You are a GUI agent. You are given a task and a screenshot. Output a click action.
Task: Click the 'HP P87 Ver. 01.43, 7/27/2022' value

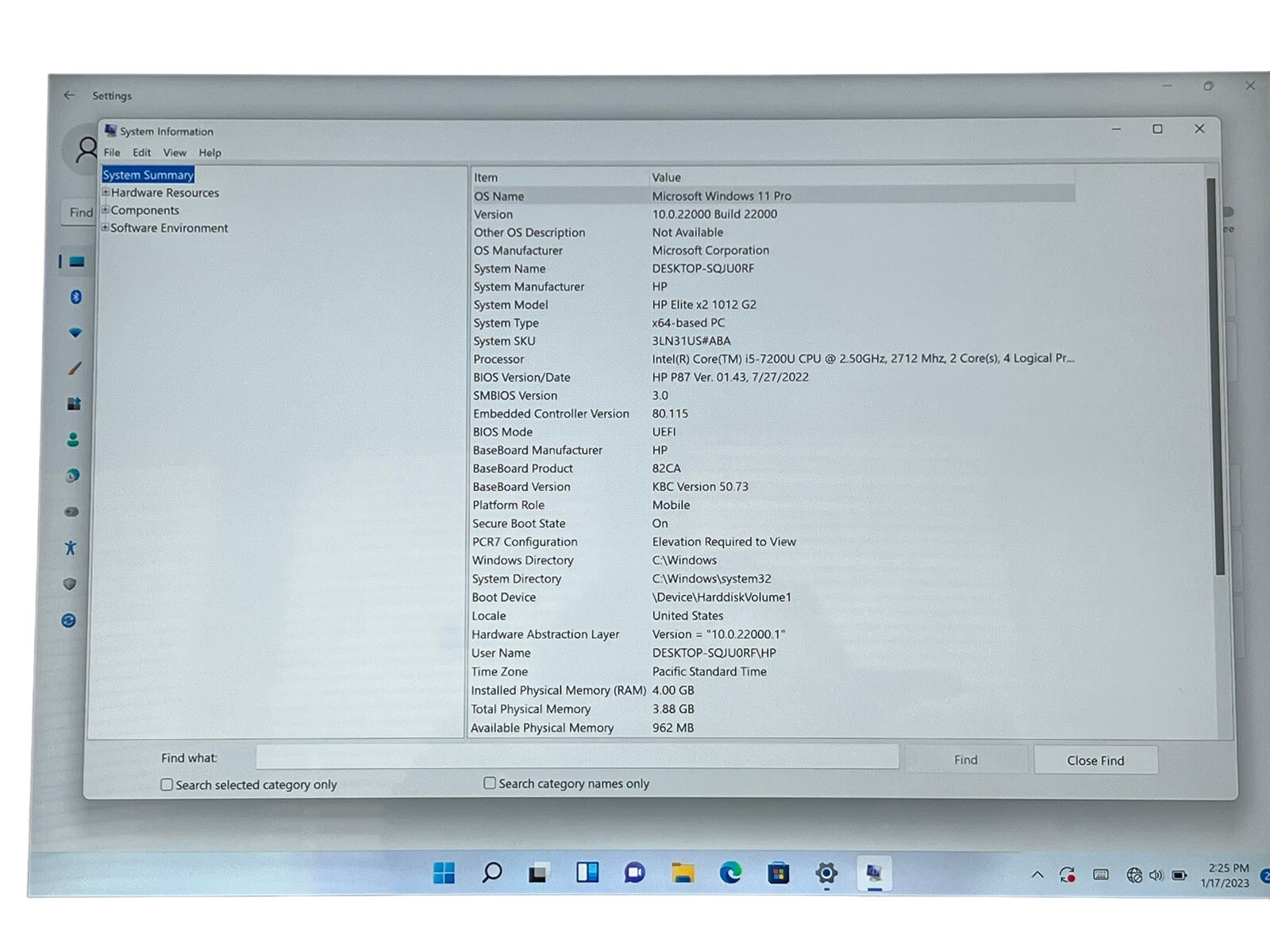click(x=730, y=378)
